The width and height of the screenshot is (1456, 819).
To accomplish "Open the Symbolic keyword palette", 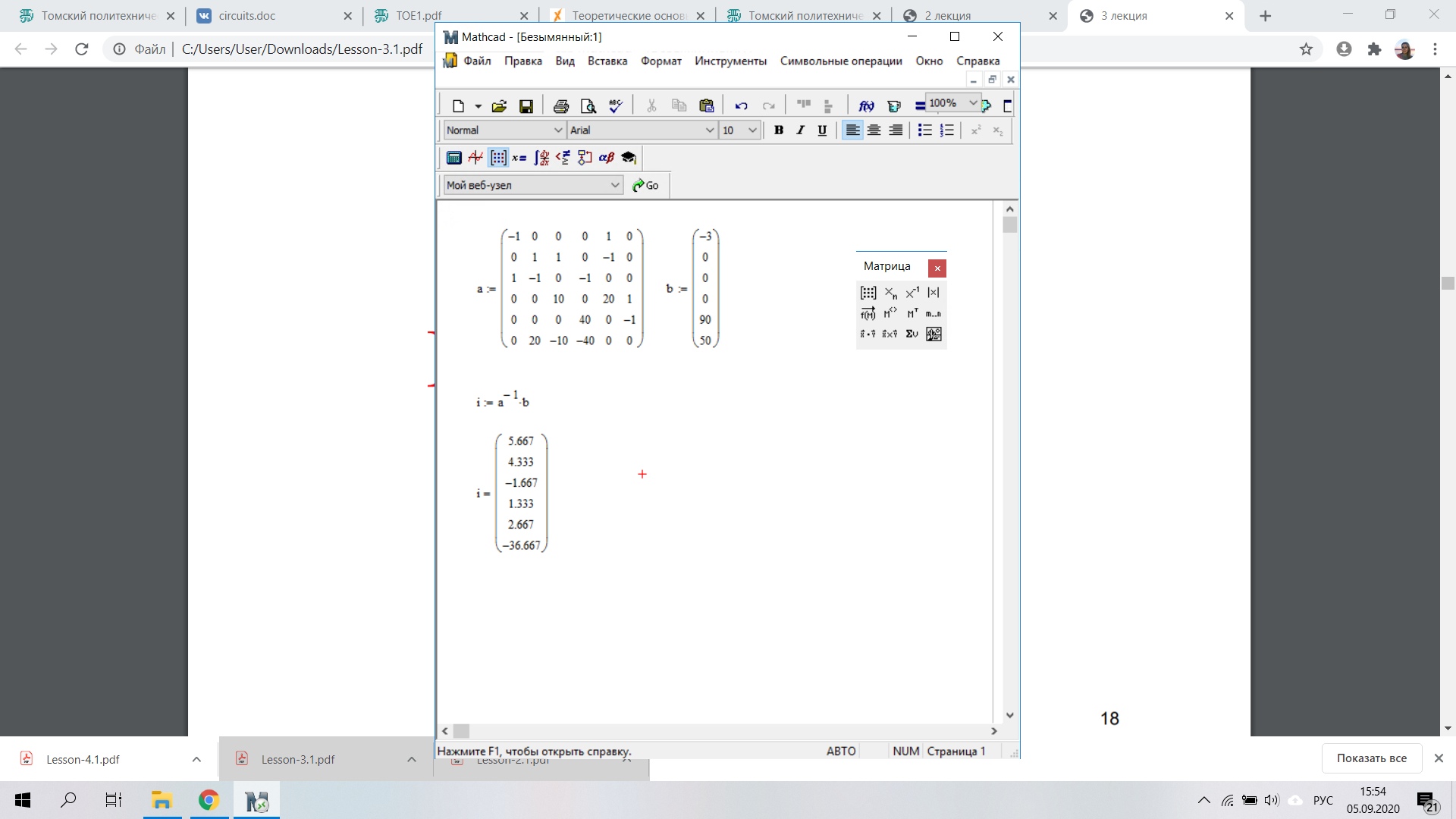I will click(x=629, y=158).
